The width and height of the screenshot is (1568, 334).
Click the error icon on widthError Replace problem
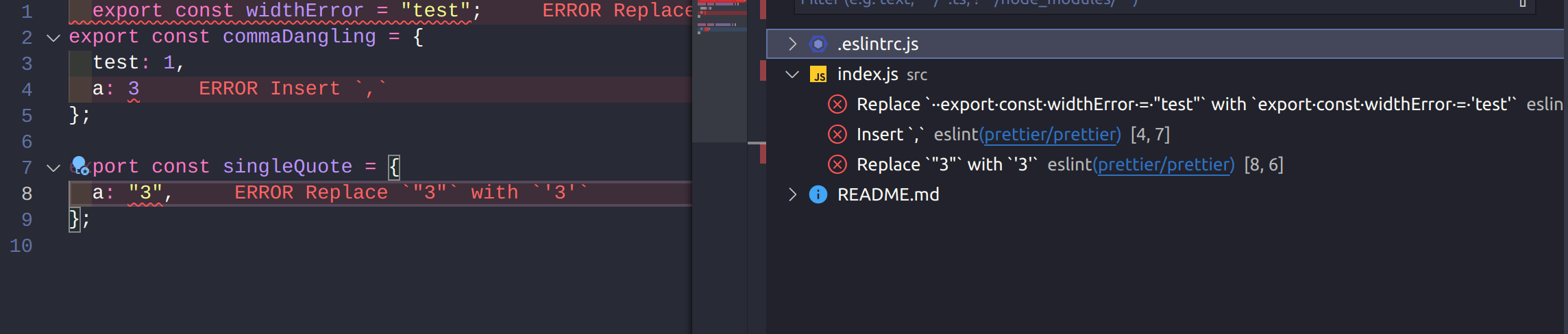pyautogui.click(x=837, y=104)
